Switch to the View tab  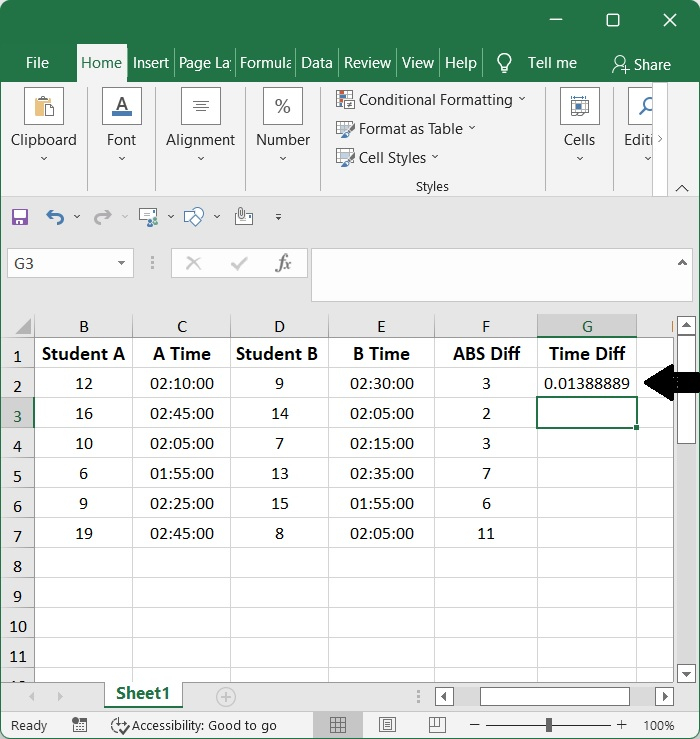(418, 63)
